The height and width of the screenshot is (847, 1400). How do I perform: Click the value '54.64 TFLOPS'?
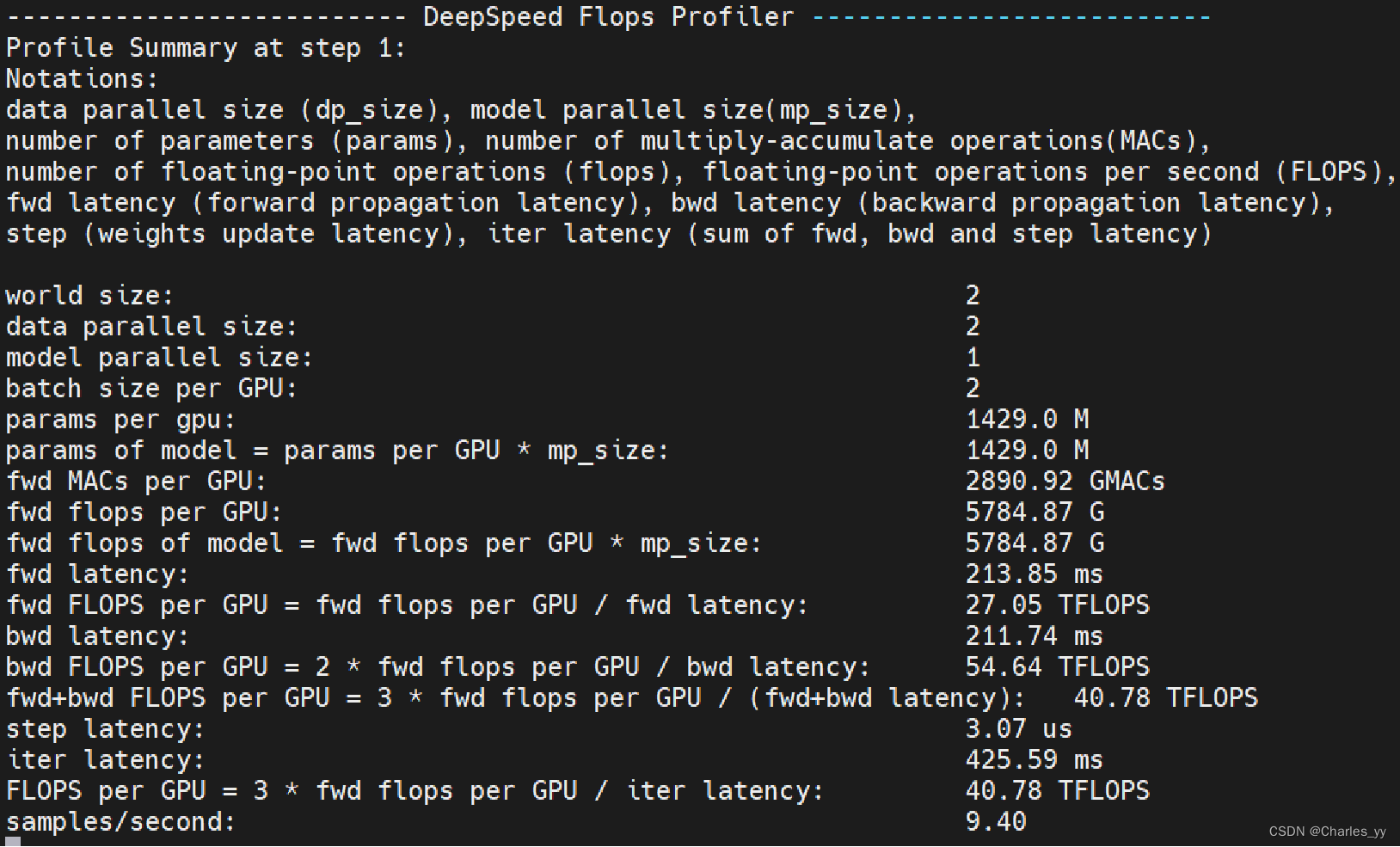(1058, 667)
